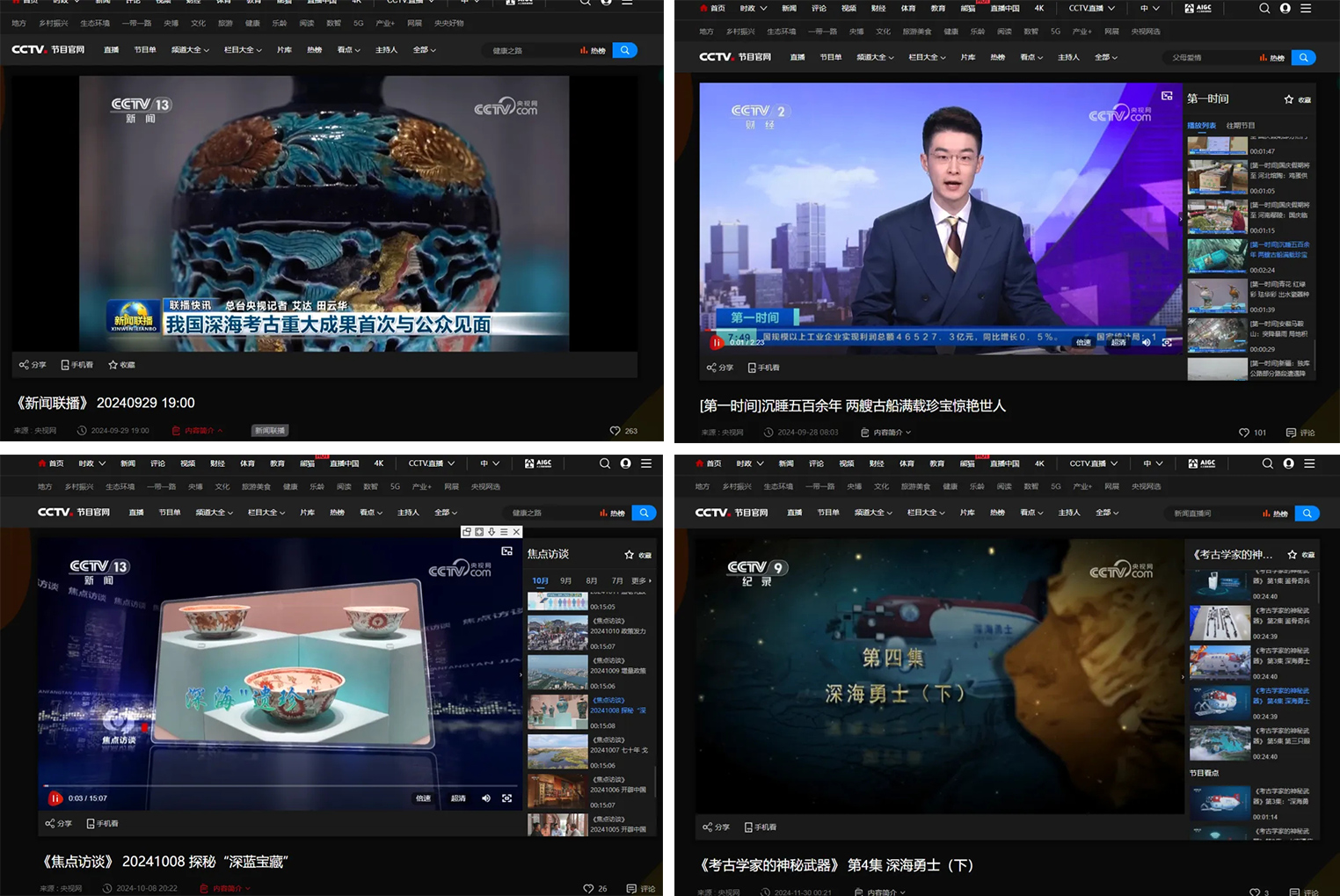Click the blue search button in top-left page
This screenshot has width=1340, height=896.
[624, 50]
